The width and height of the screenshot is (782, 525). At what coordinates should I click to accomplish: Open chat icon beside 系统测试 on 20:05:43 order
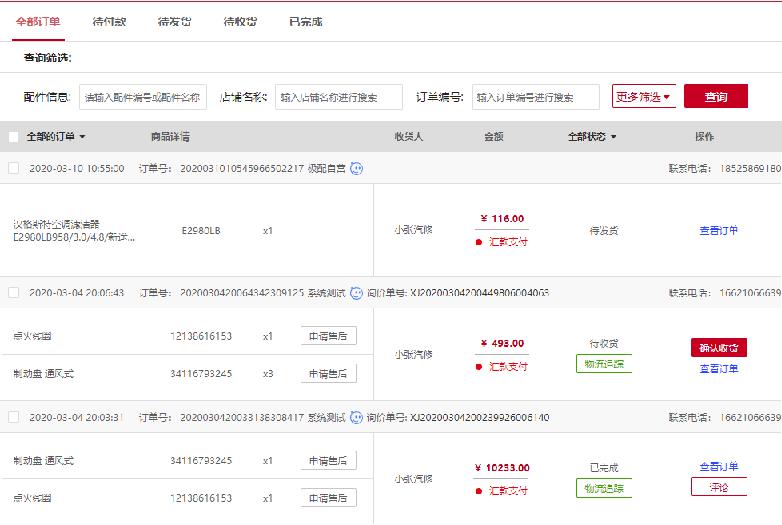[356, 293]
